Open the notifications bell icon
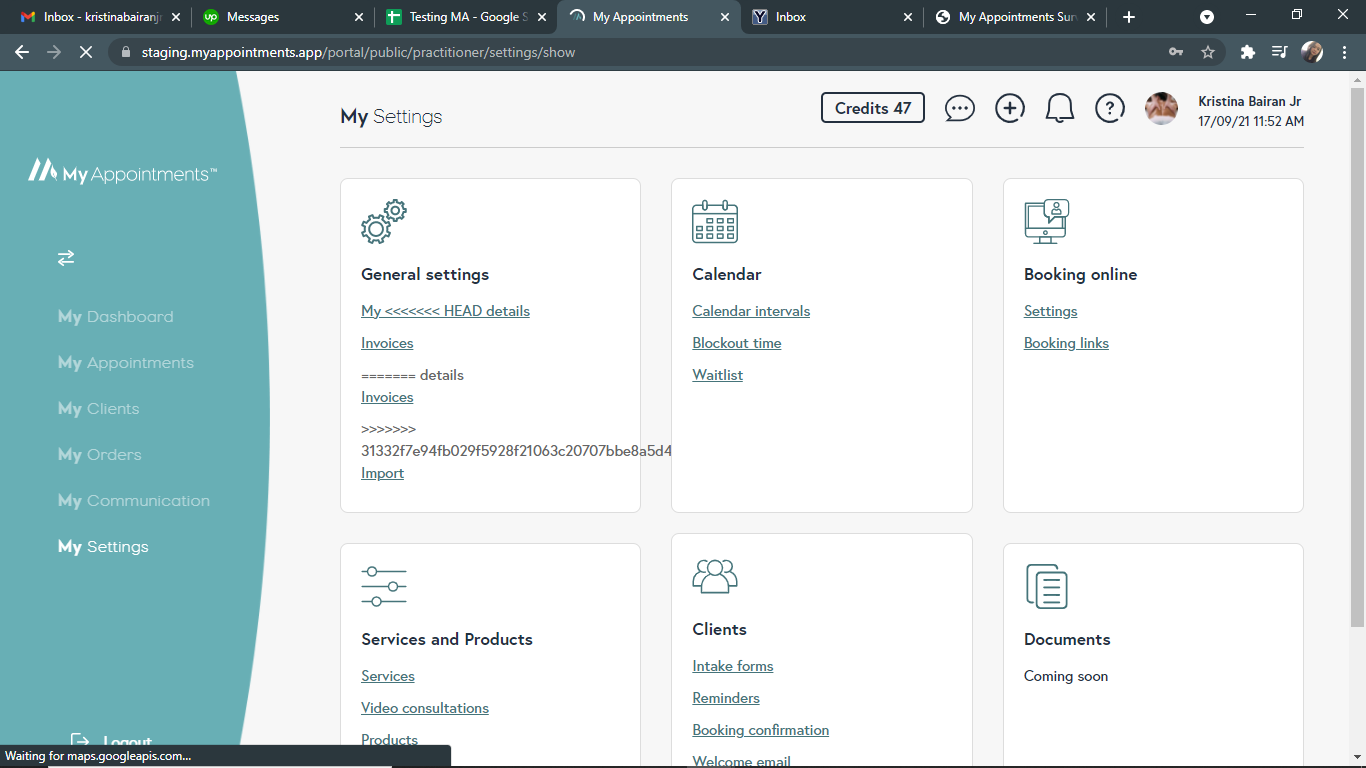The height and width of the screenshot is (768, 1366). click(1059, 108)
